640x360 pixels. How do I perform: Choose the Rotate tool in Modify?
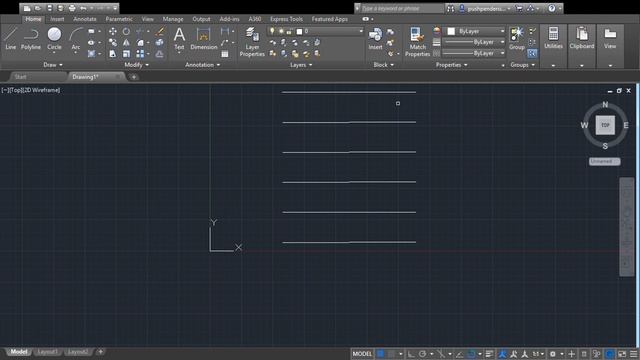click(126, 31)
